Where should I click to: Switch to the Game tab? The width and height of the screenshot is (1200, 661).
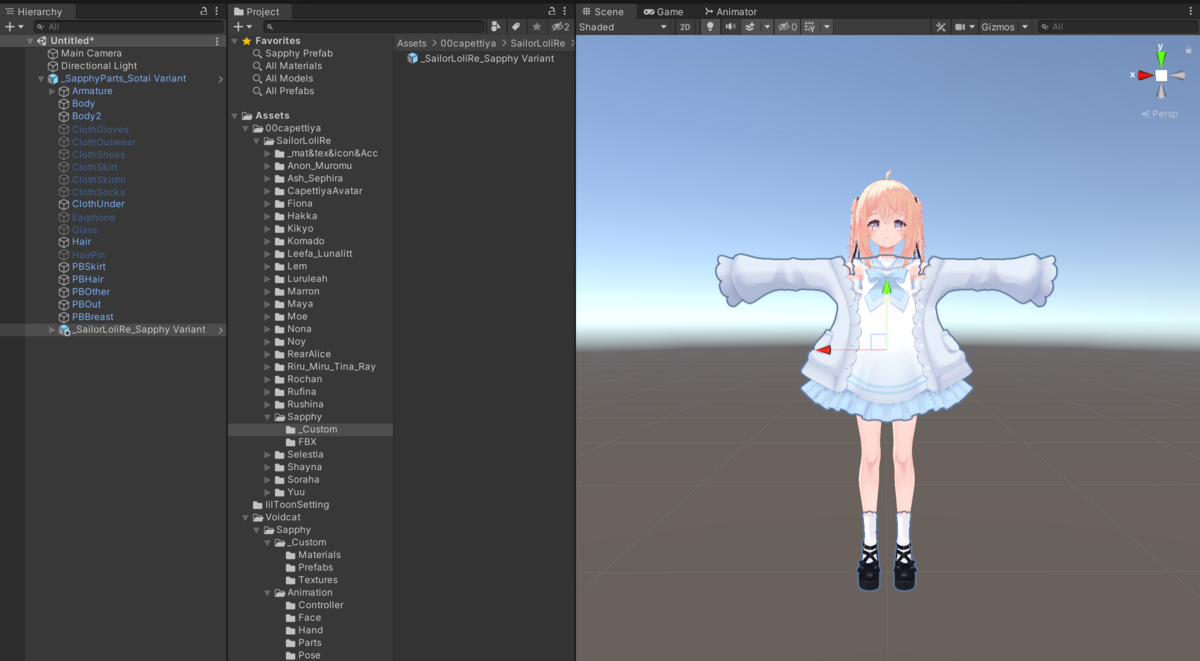(x=664, y=12)
